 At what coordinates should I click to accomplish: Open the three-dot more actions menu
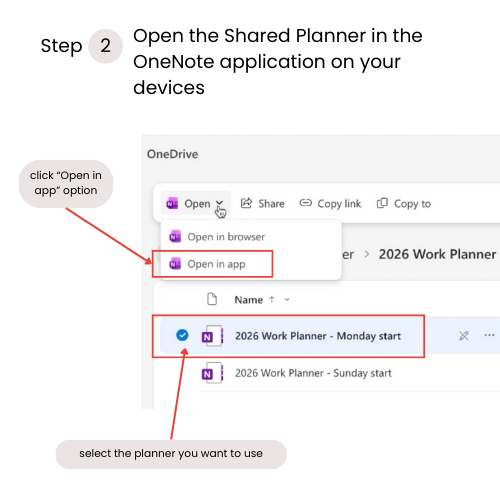pyautogui.click(x=489, y=335)
